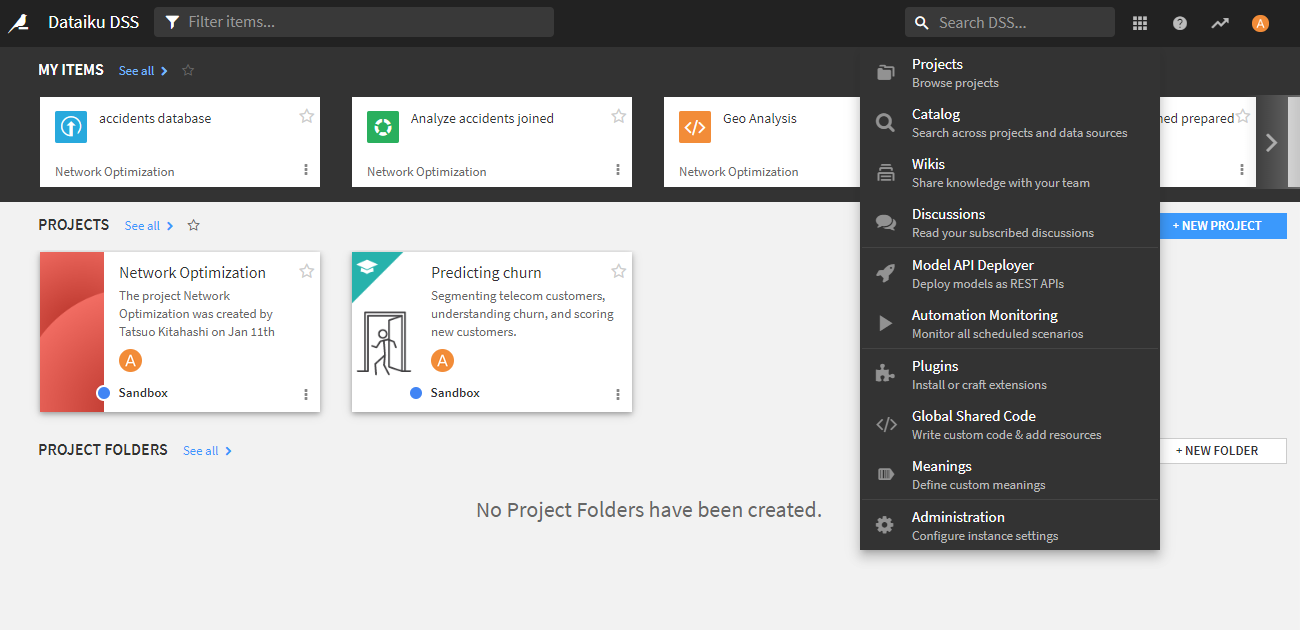Image resolution: width=1300 pixels, height=630 pixels.
Task: Click the avatar on Predicting churn card
Action: coord(442,360)
